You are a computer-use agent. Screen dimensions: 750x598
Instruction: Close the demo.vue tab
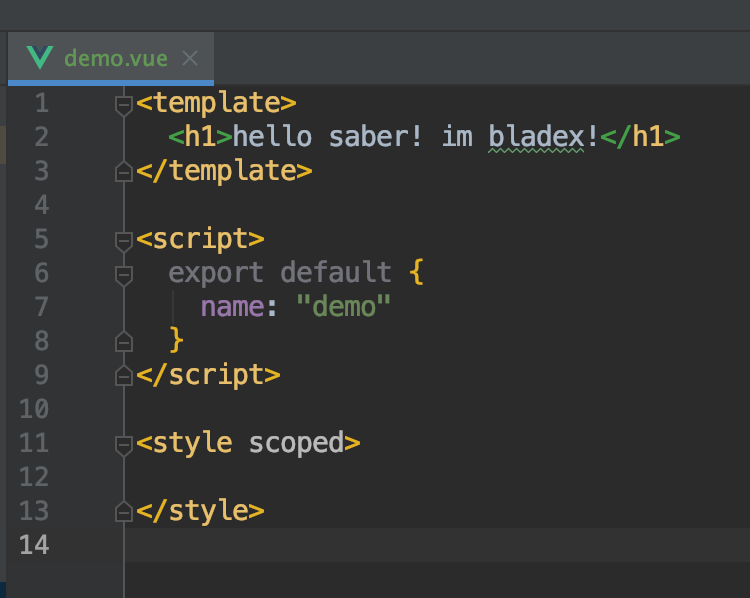(x=190, y=59)
